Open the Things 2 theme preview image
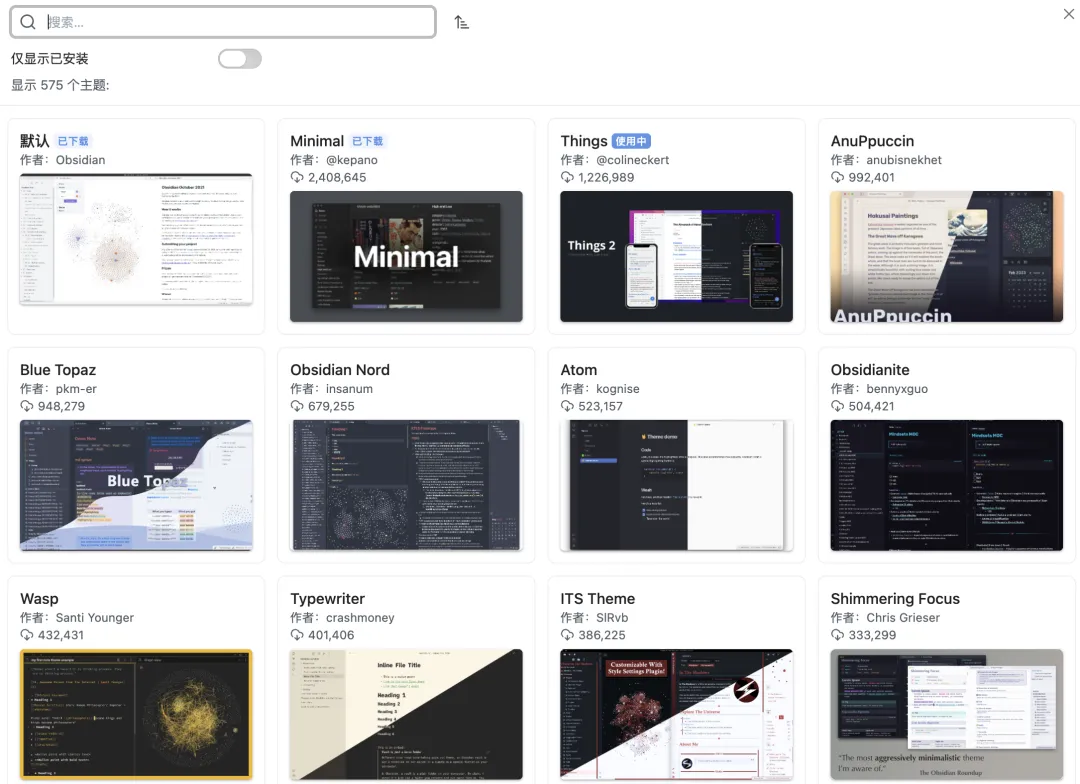The image size is (1080, 784). pyautogui.click(x=676, y=256)
